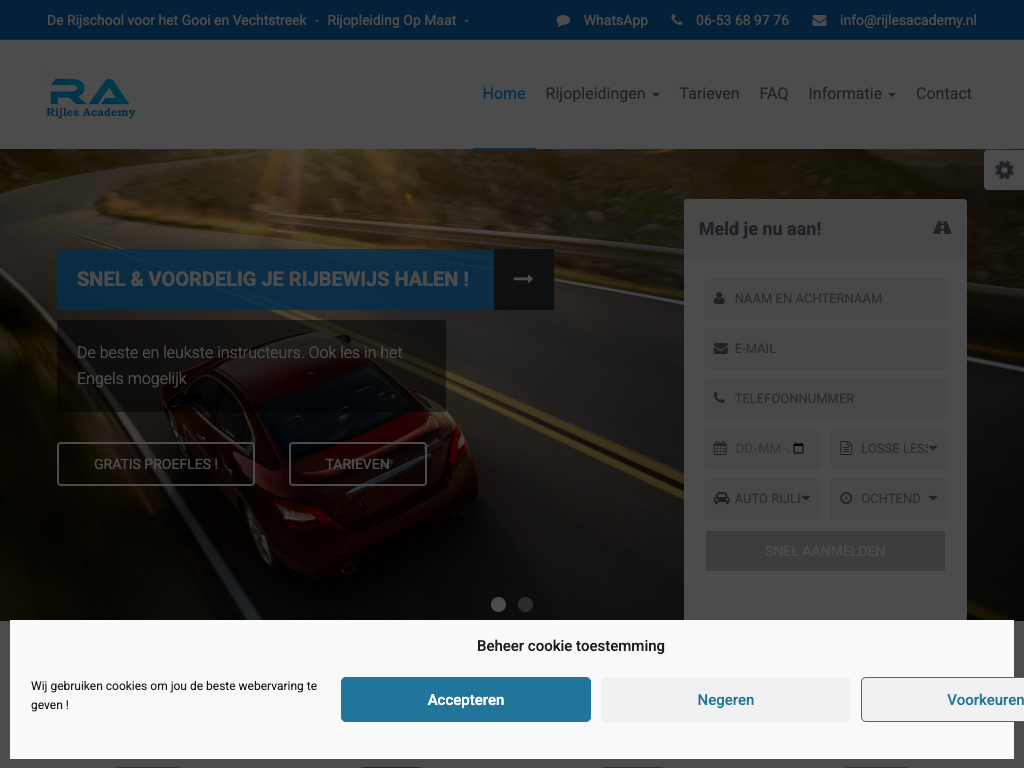This screenshot has height=768, width=1024.
Task: Click the road icon beside Meld je nu aan
Action: click(942, 227)
